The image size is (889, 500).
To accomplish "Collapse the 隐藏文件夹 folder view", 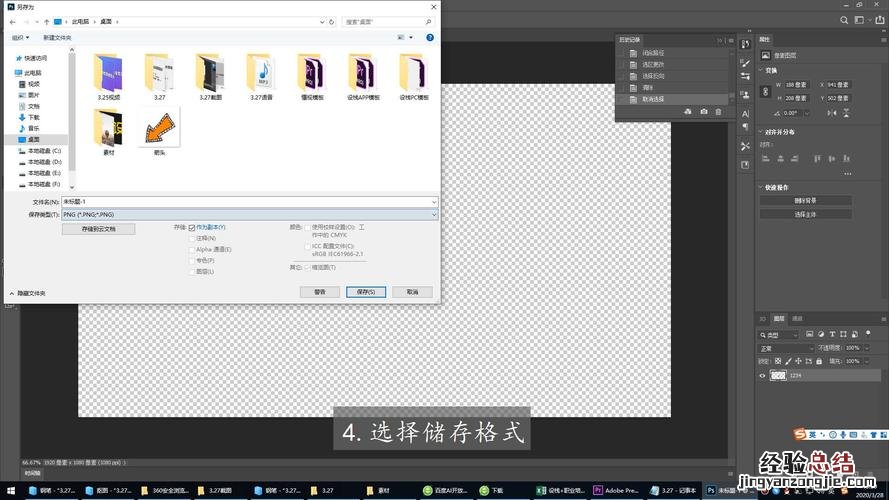I will point(27,293).
